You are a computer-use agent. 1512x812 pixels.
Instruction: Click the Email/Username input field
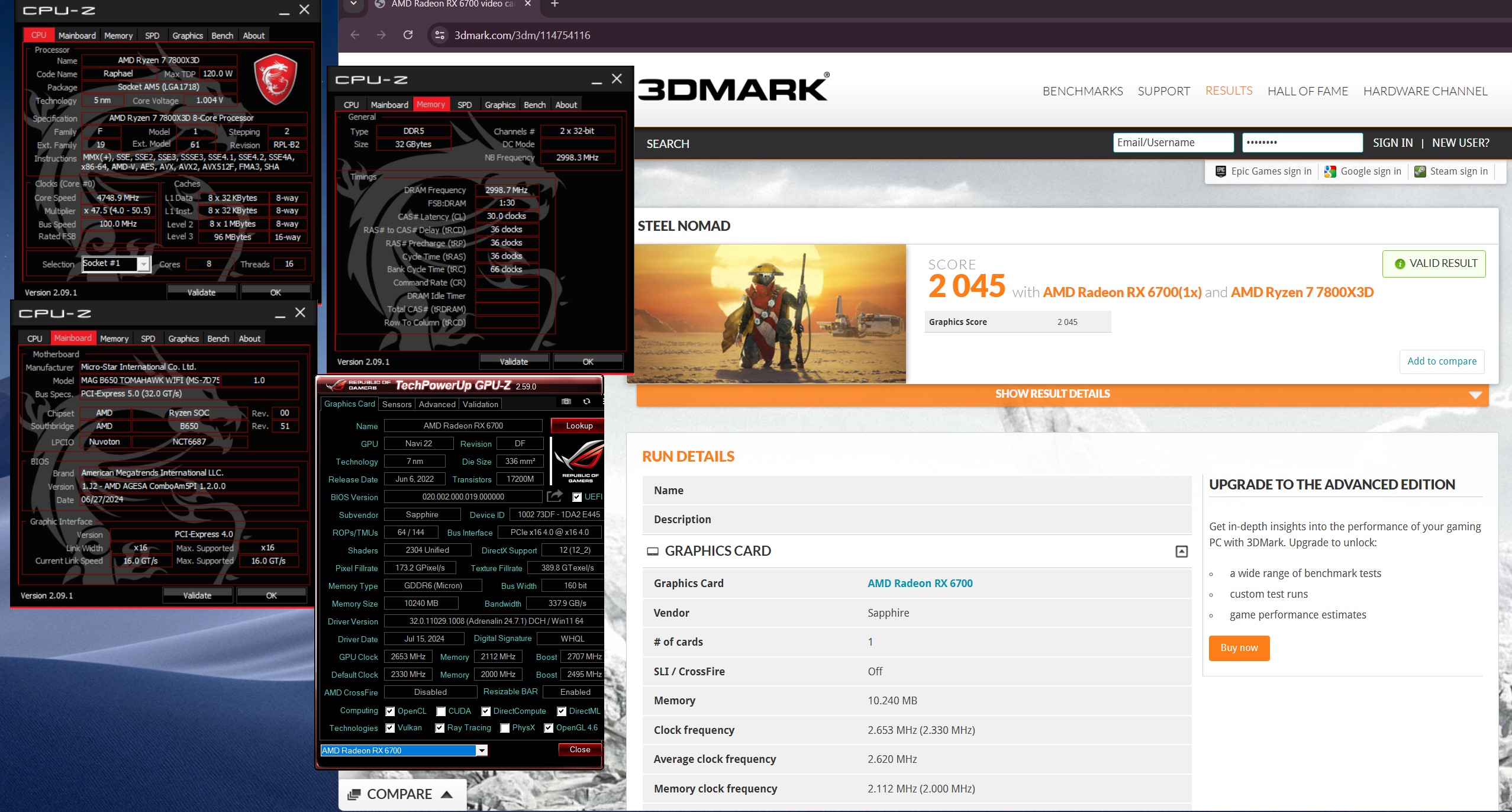(1173, 143)
